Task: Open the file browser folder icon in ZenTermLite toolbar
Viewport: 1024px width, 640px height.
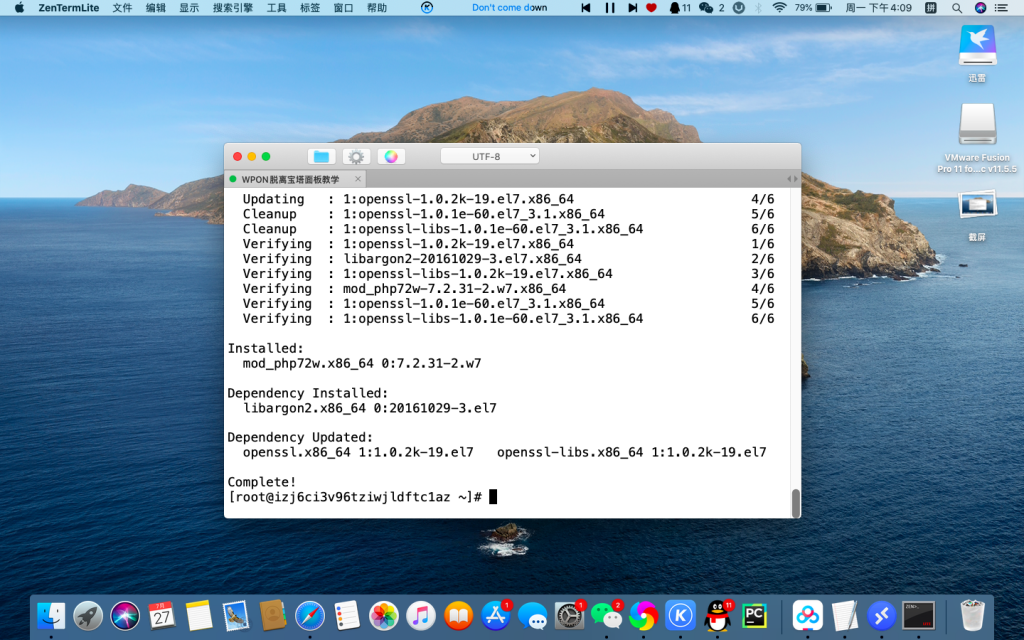Action: click(321, 157)
